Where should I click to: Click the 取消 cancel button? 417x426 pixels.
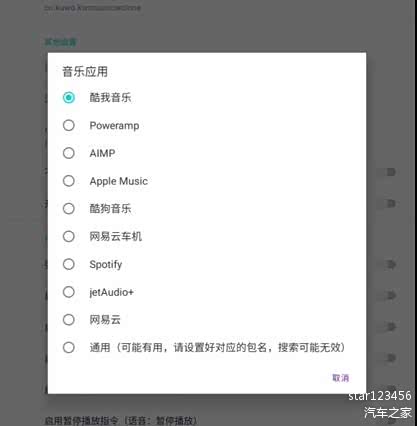pos(340,378)
